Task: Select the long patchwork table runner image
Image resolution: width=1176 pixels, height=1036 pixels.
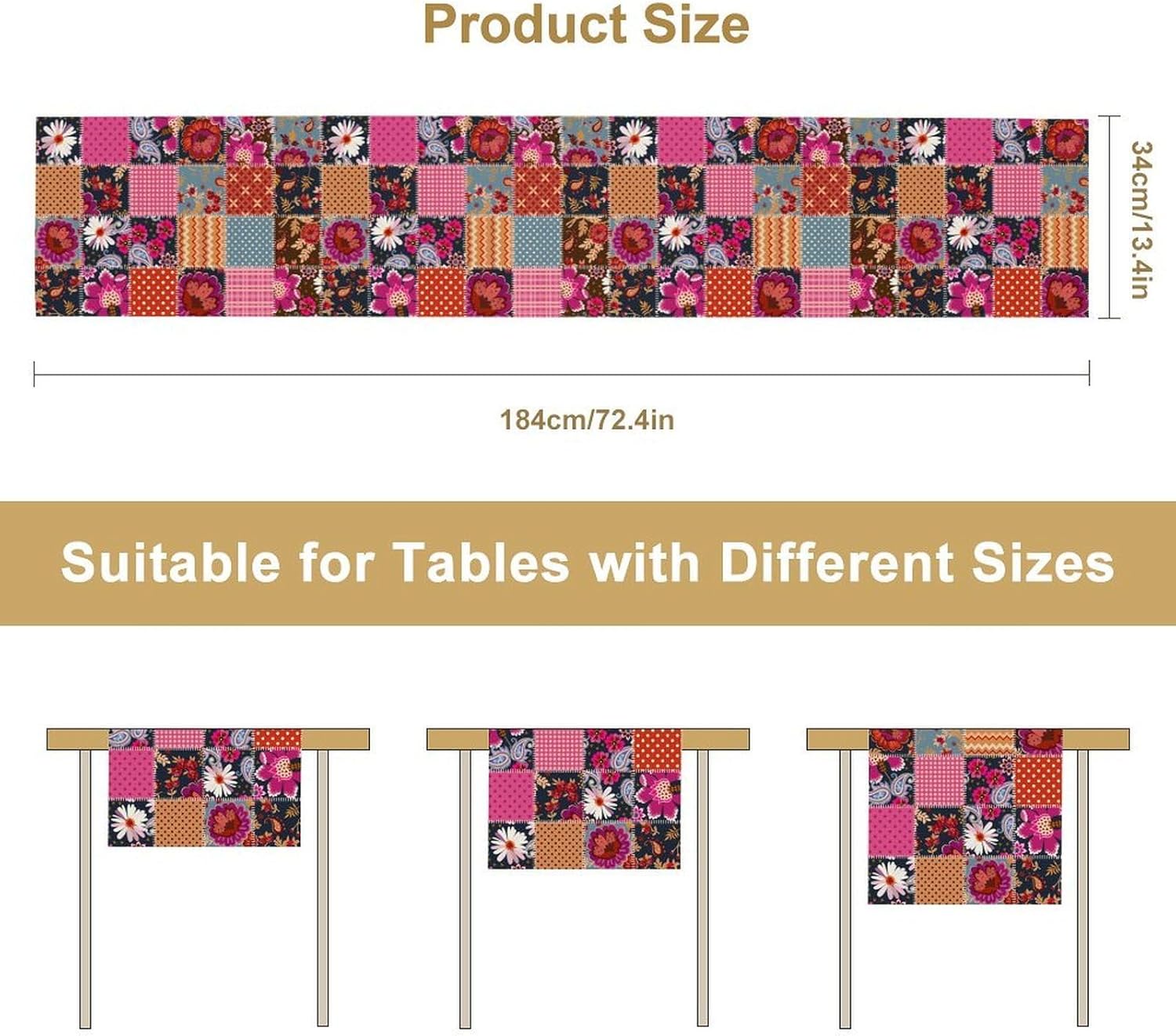Action: (x=561, y=217)
